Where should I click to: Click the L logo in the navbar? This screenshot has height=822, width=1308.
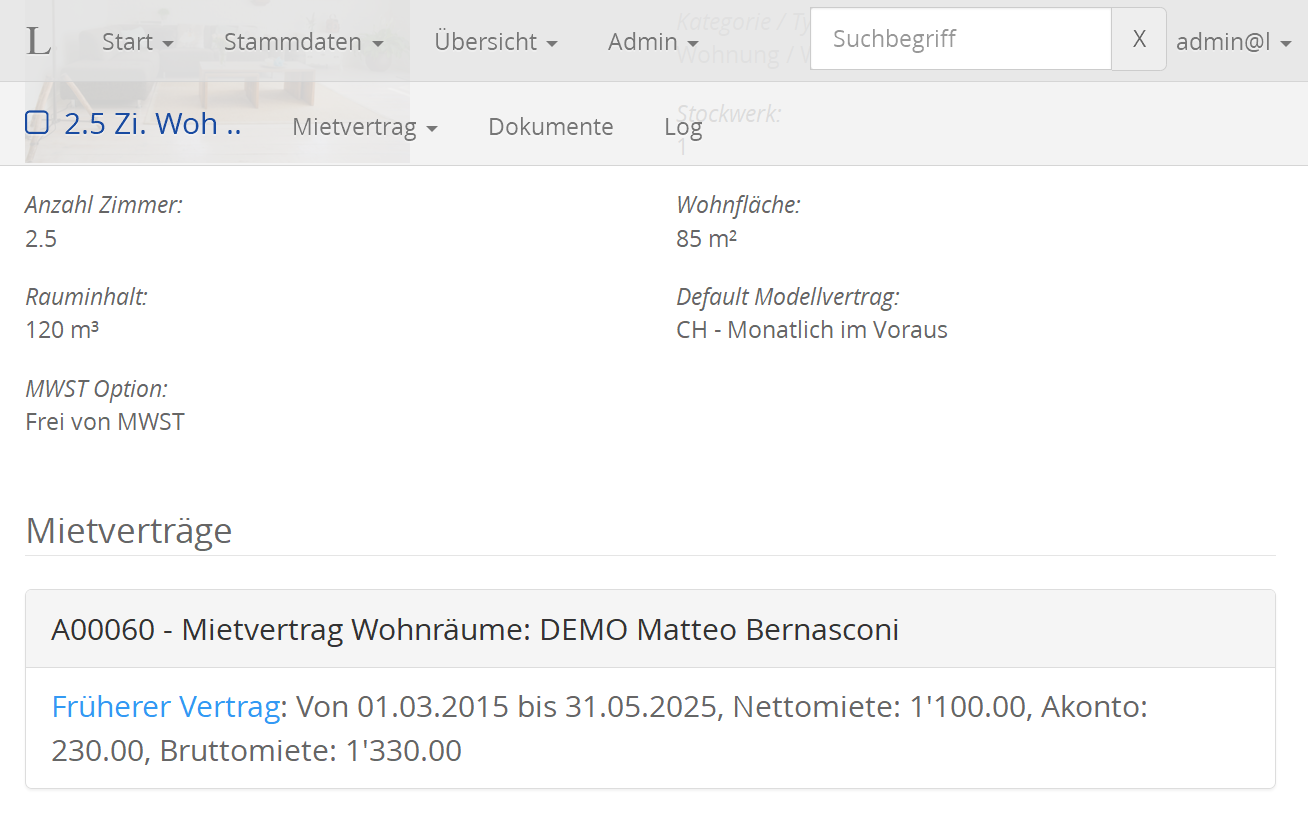pyautogui.click(x=38, y=41)
